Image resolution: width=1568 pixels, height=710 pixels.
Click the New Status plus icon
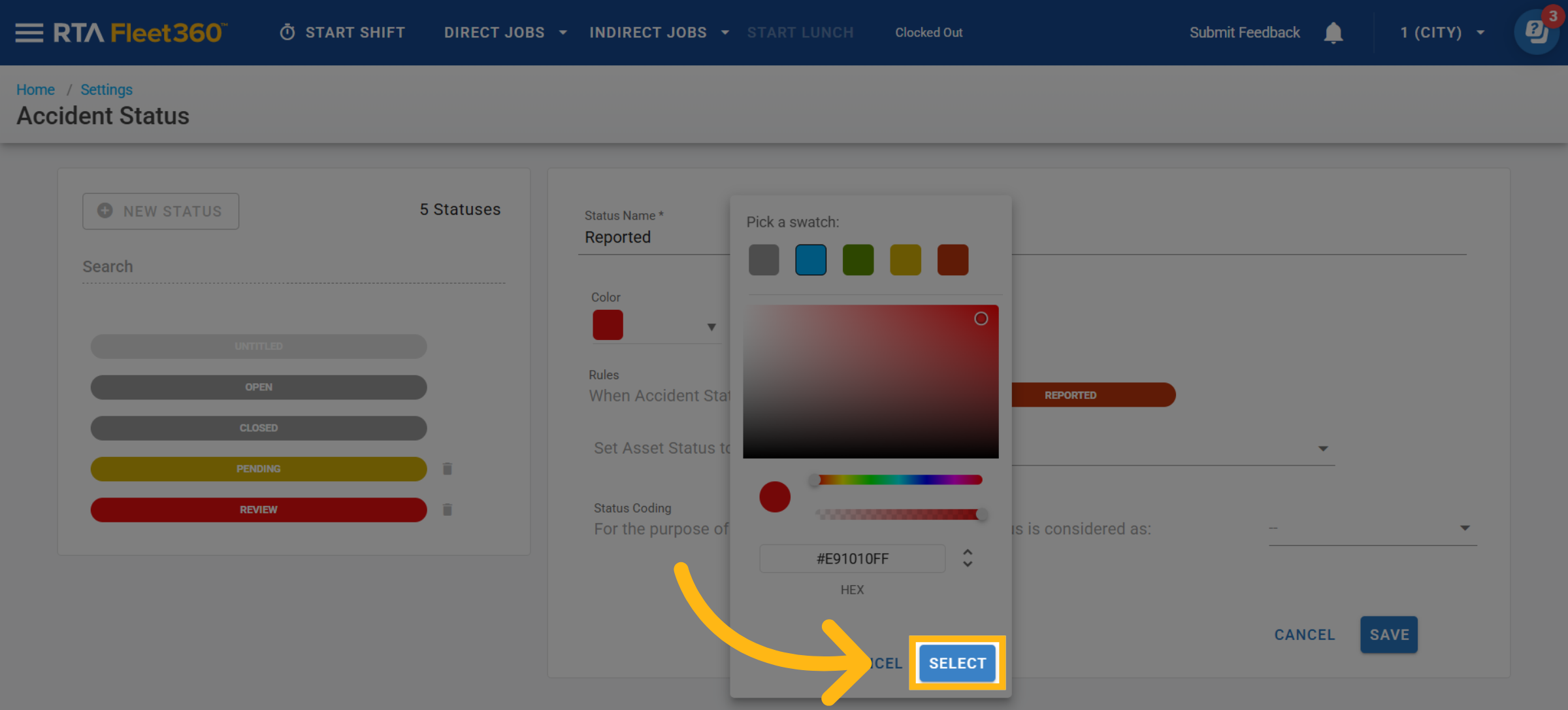105,211
